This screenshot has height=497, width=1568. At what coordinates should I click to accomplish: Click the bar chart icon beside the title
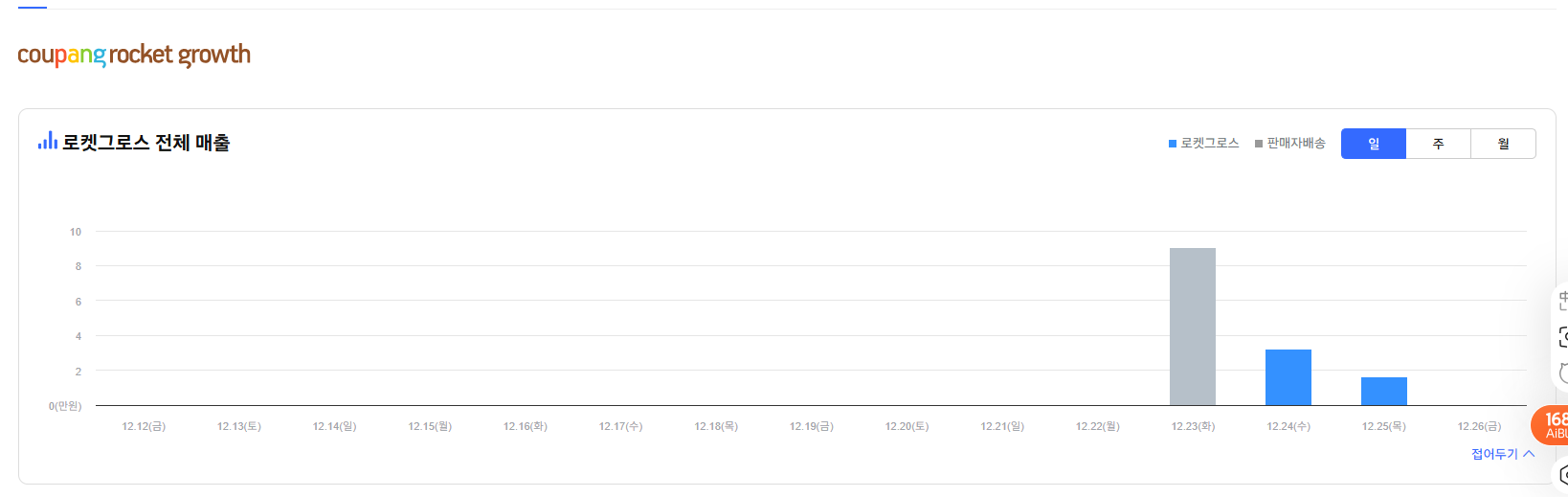point(48,142)
